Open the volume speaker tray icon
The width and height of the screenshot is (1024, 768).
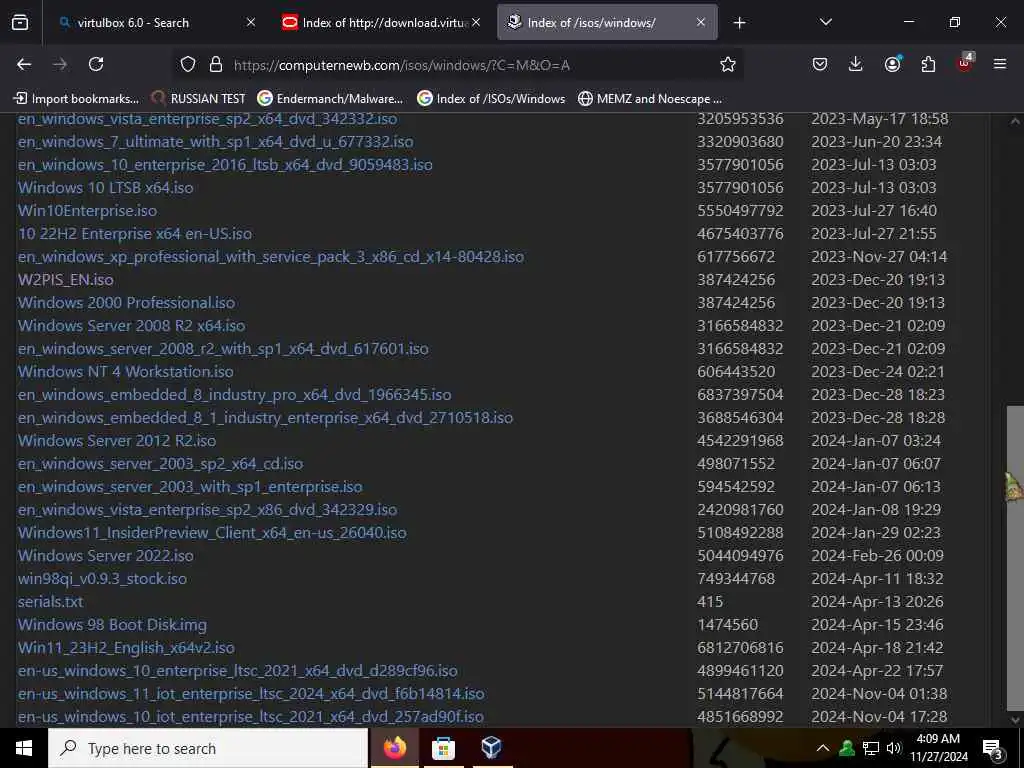pos(894,748)
